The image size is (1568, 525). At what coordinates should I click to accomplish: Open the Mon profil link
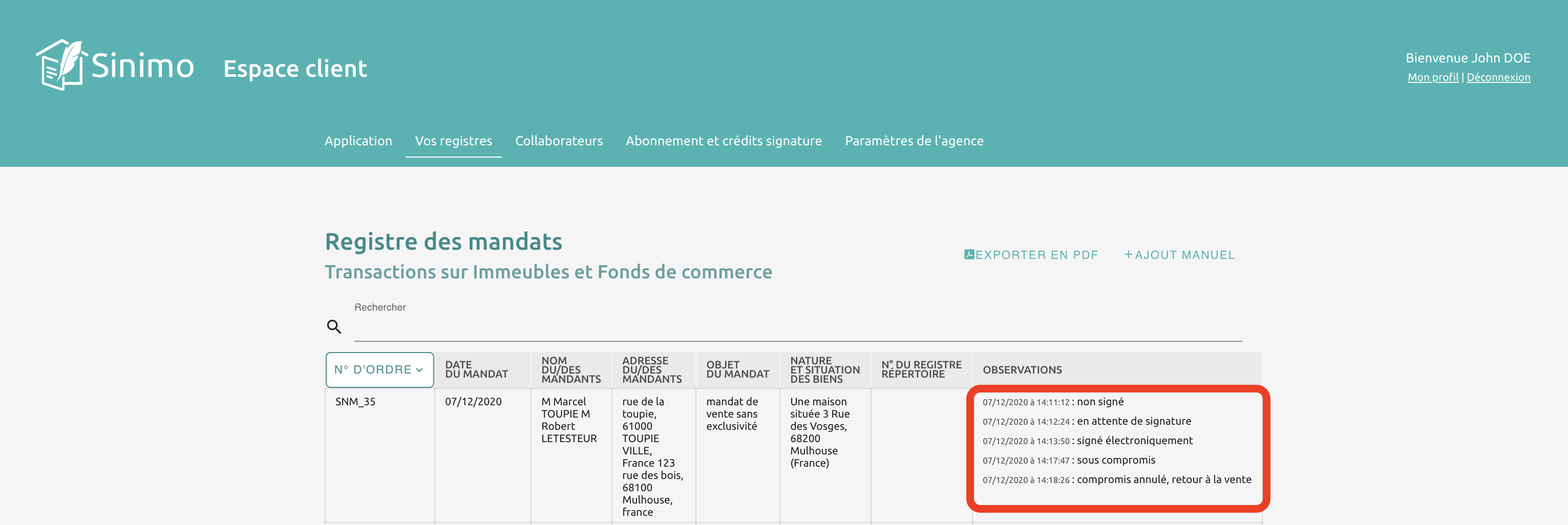1433,77
